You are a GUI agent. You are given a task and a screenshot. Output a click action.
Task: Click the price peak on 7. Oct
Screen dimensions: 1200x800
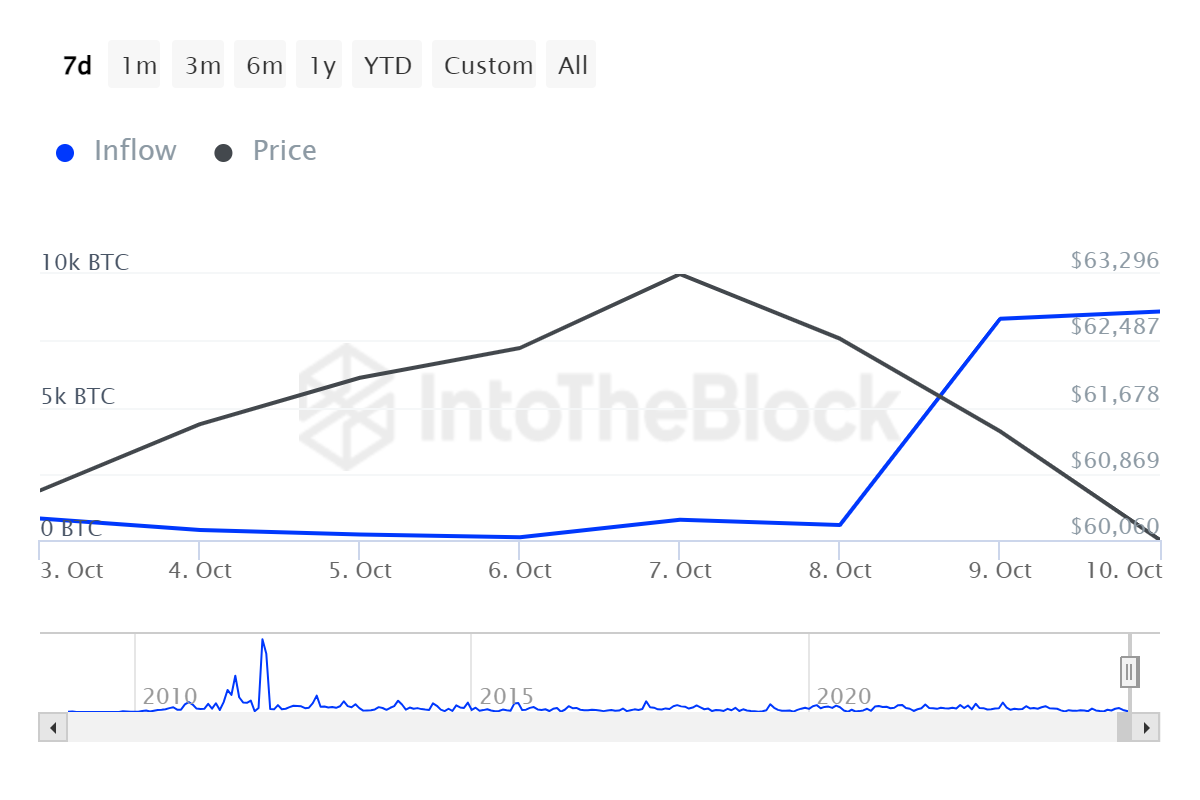tap(680, 274)
